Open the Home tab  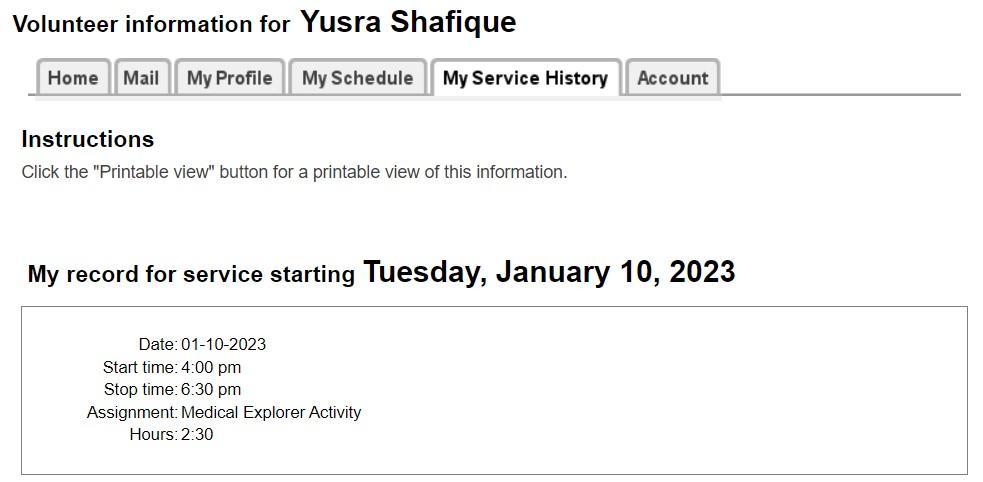(73, 78)
